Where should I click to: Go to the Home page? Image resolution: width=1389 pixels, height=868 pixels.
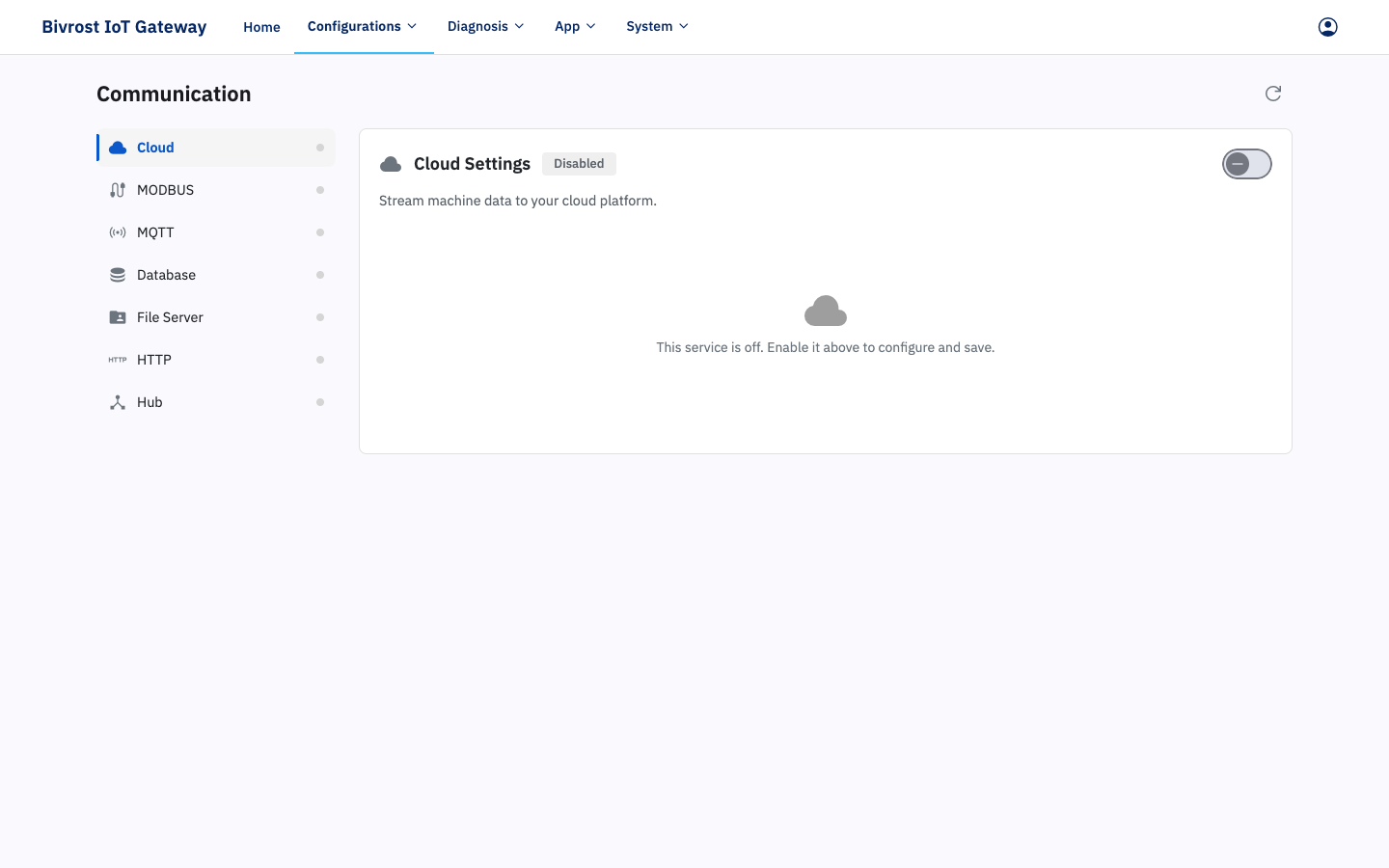point(261,27)
